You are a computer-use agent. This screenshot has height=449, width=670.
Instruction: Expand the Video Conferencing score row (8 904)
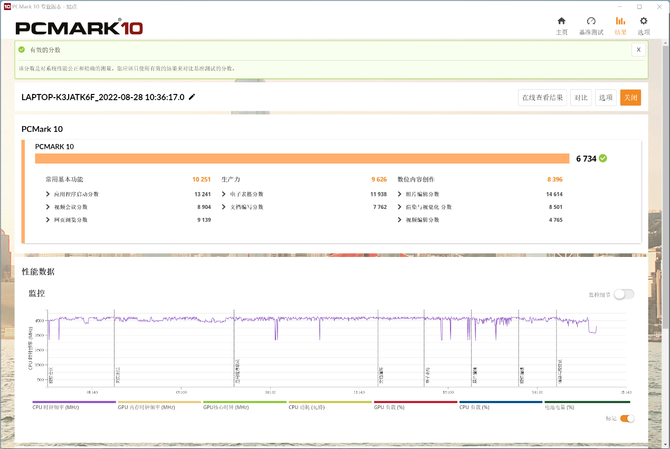pyautogui.click(x=128, y=207)
